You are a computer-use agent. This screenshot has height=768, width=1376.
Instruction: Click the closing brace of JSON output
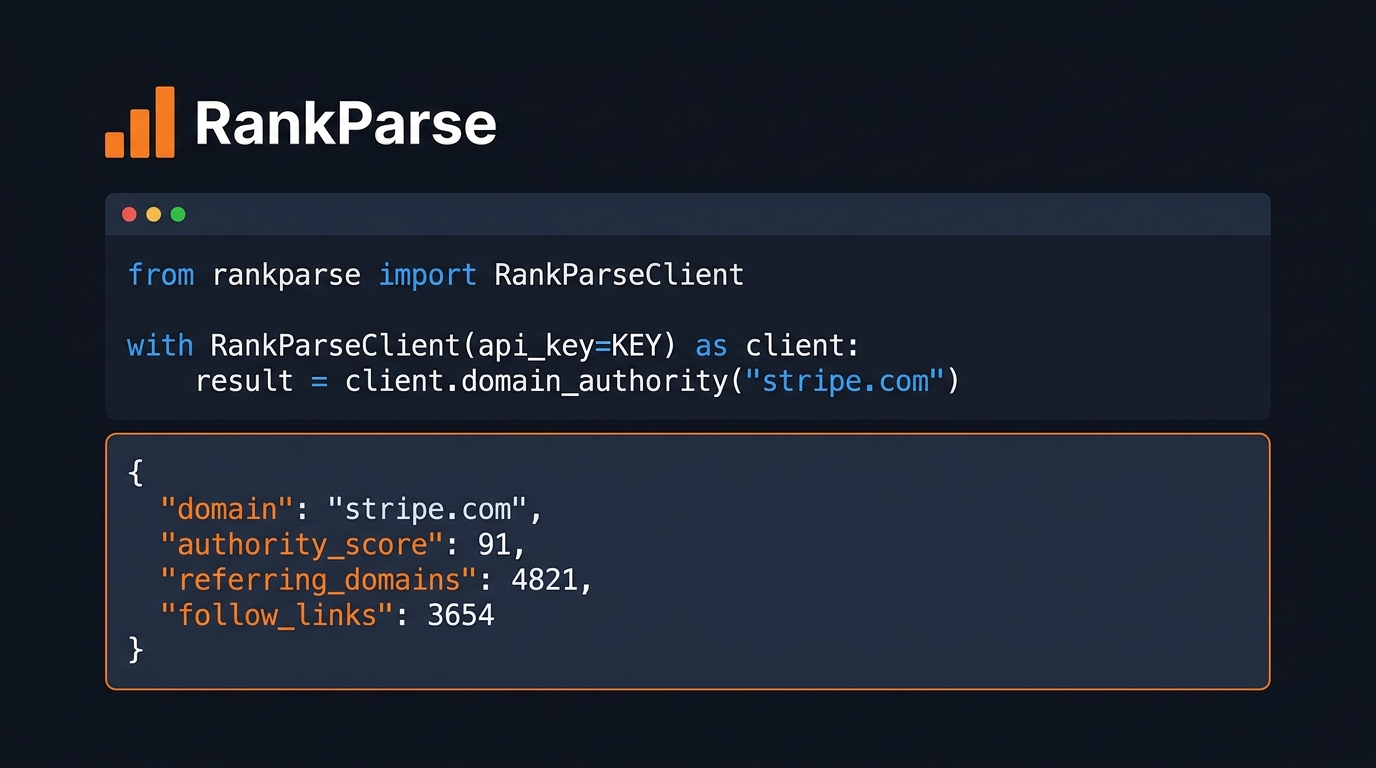tap(136, 650)
